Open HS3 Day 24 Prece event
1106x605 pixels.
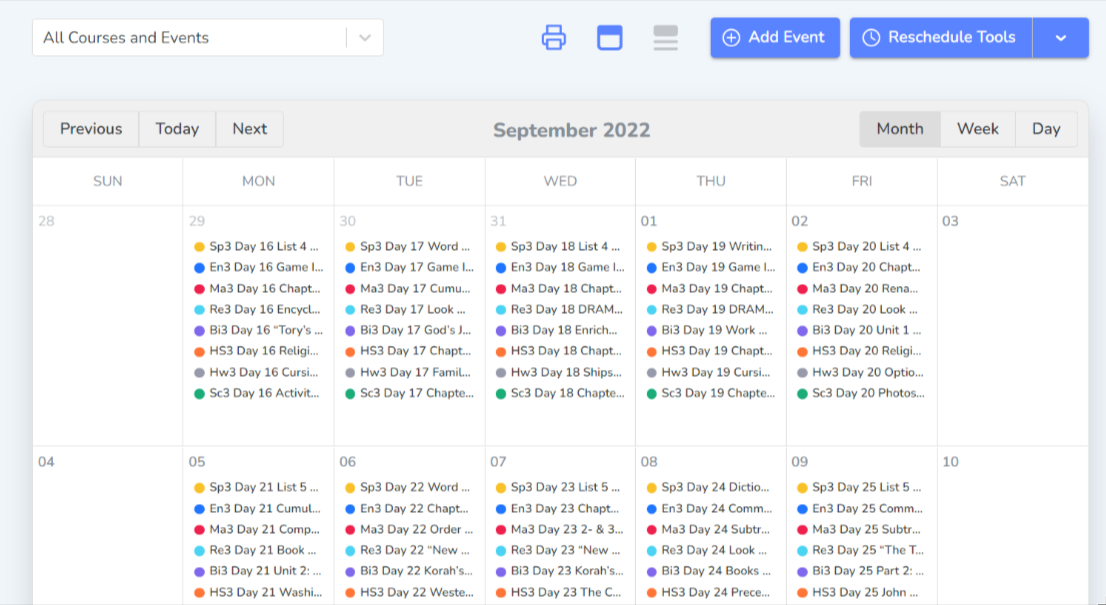tap(710, 592)
